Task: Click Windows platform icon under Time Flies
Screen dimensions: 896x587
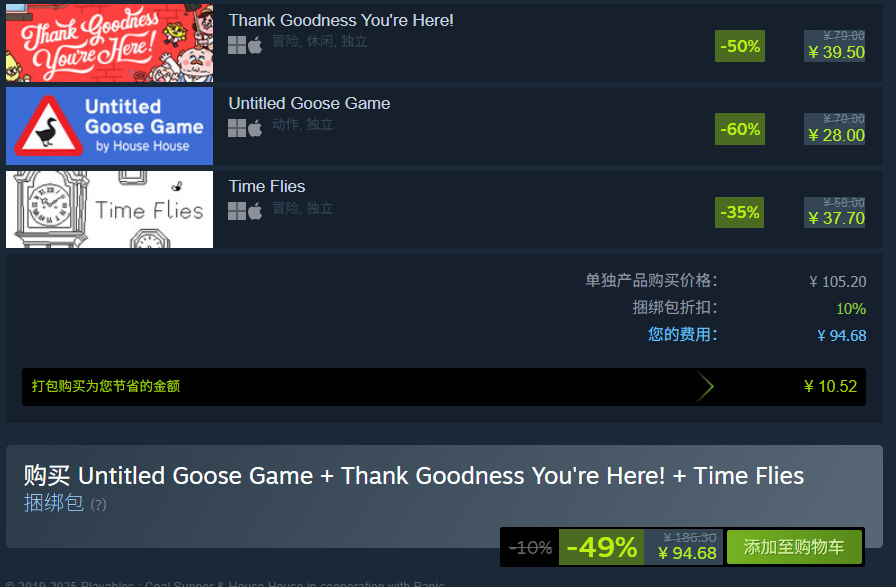Action: click(x=237, y=211)
